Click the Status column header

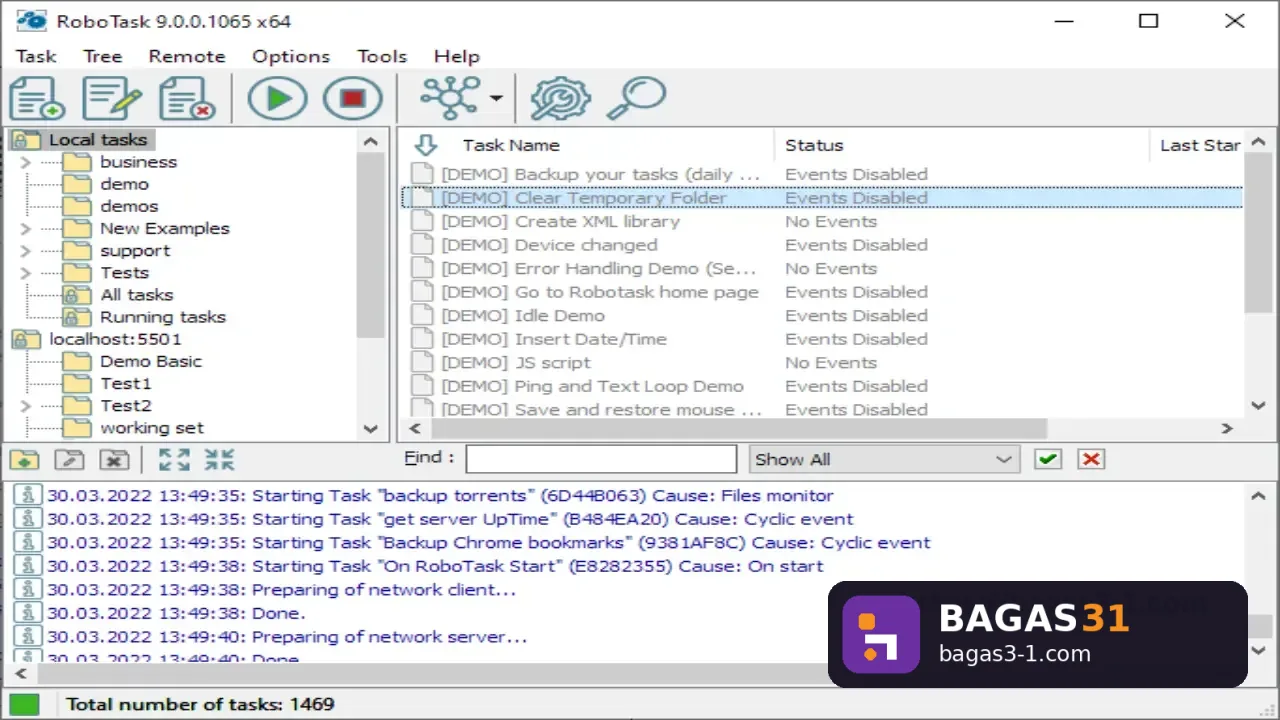pos(814,145)
